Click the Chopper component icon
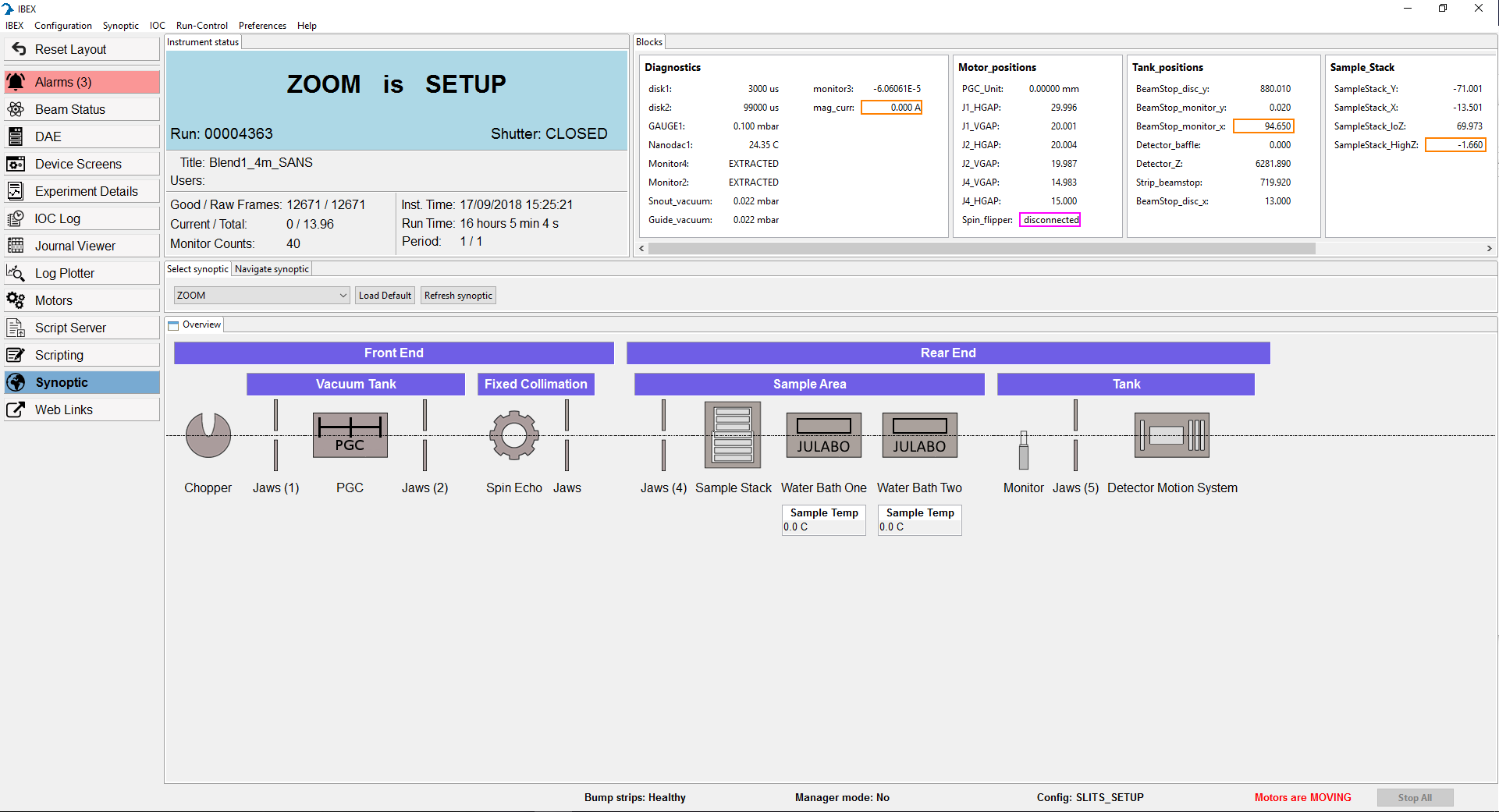The image size is (1499, 812). pyautogui.click(x=208, y=435)
